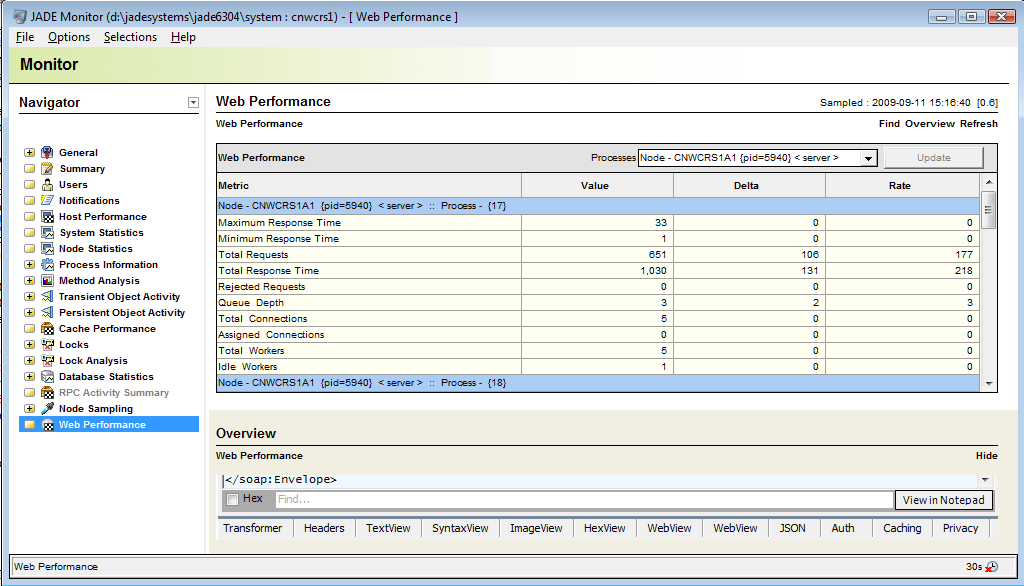Open the Options menu
Viewport: 1024px width, 586px height.
coord(69,37)
